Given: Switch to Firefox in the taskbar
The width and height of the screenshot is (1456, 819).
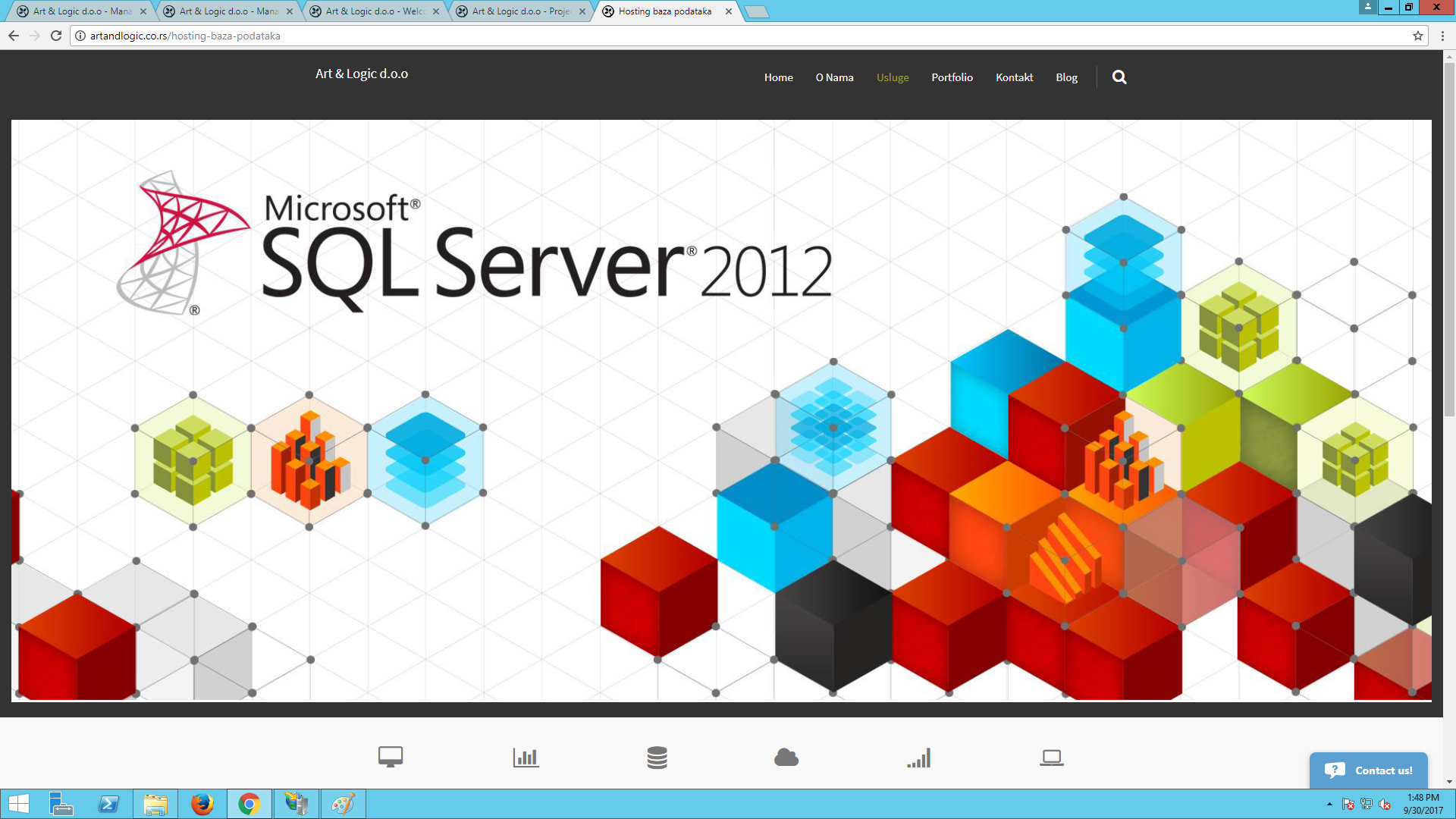Looking at the screenshot, I should (202, 804).
